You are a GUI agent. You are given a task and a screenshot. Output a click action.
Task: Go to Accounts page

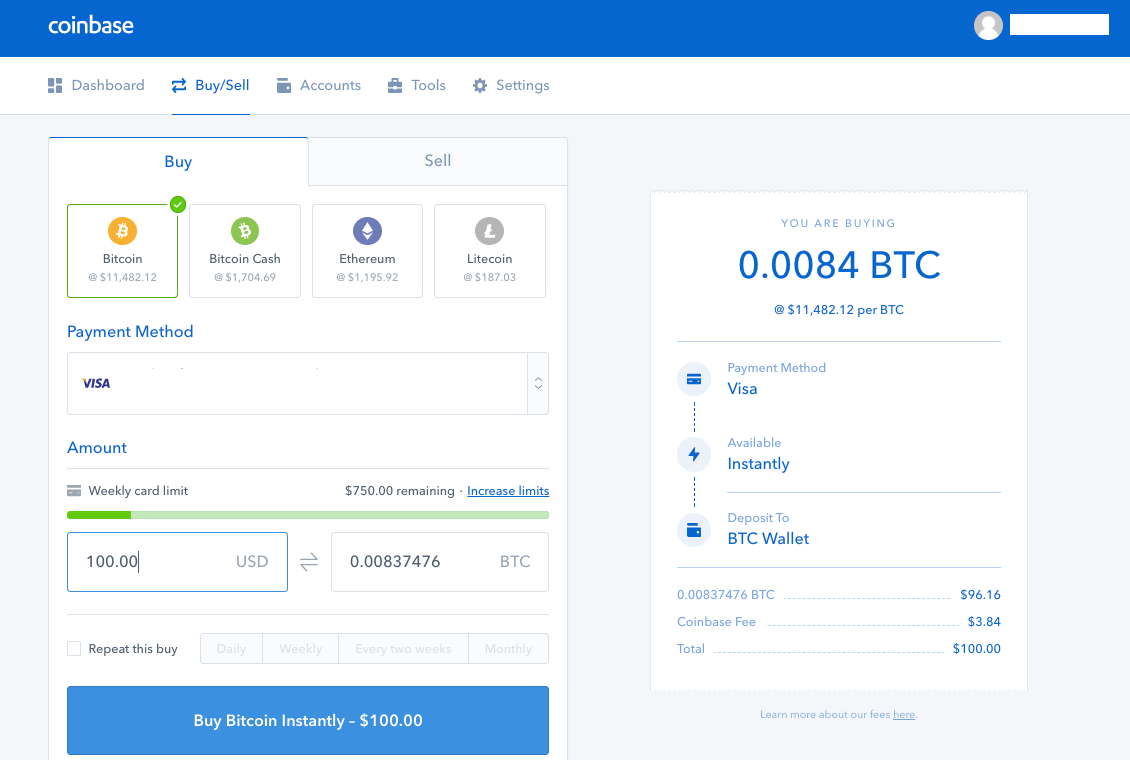pos(319,86)
